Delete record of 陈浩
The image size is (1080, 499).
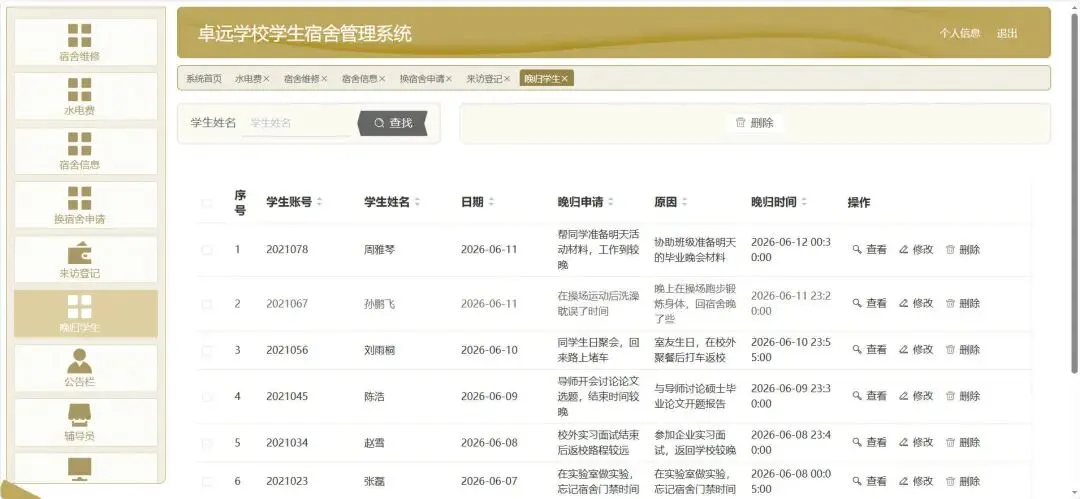pos(962,396)
